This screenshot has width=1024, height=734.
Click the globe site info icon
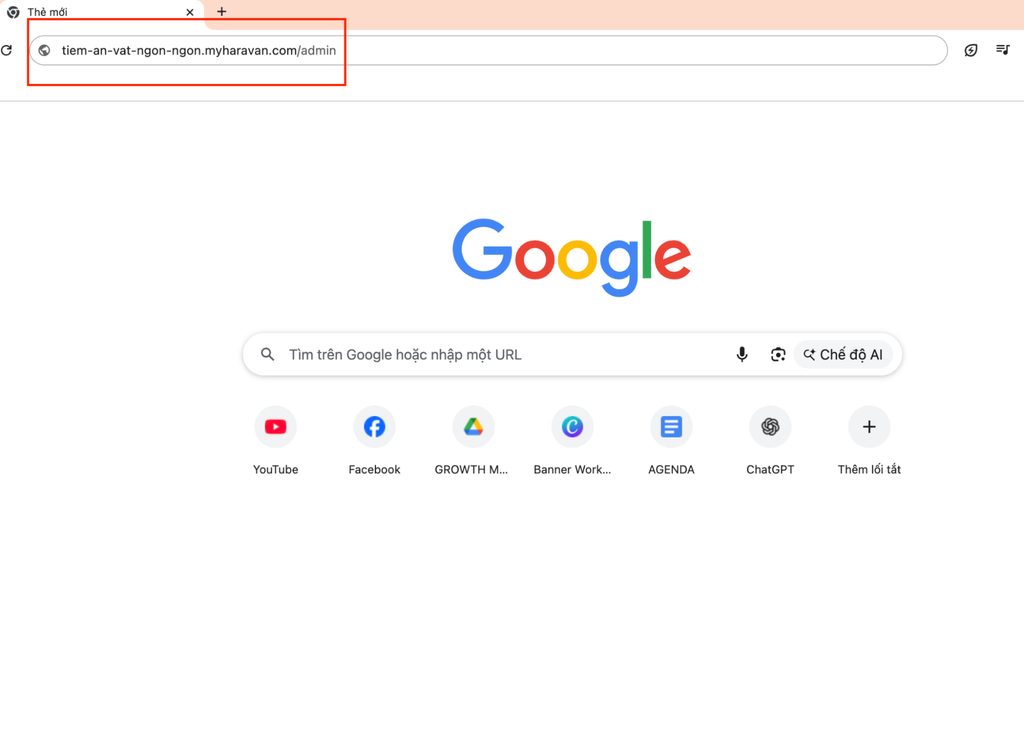point(44,50)
